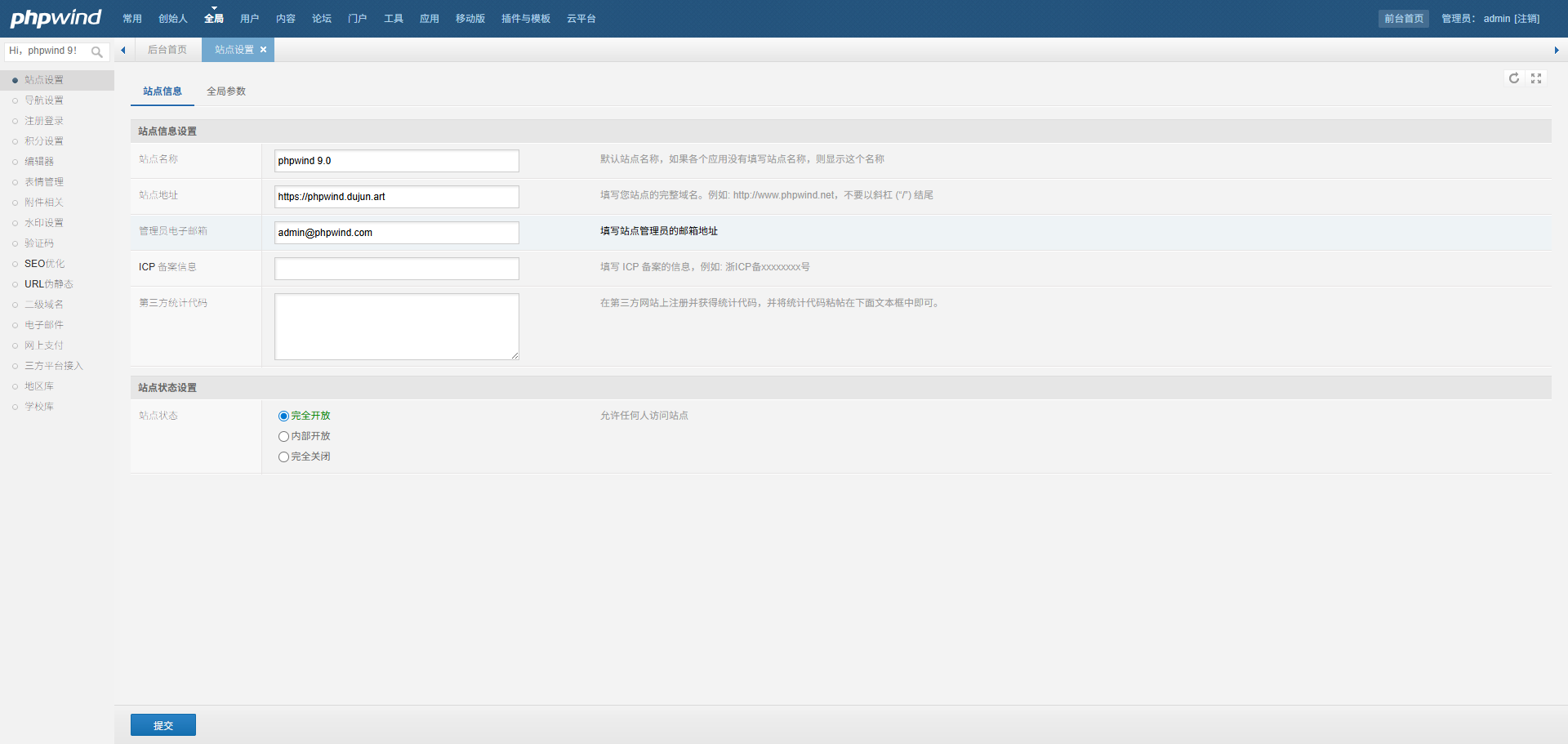Open the 用户 top menu
Viewport: 1568px width, 744px height.
click(x=249, y=19)
